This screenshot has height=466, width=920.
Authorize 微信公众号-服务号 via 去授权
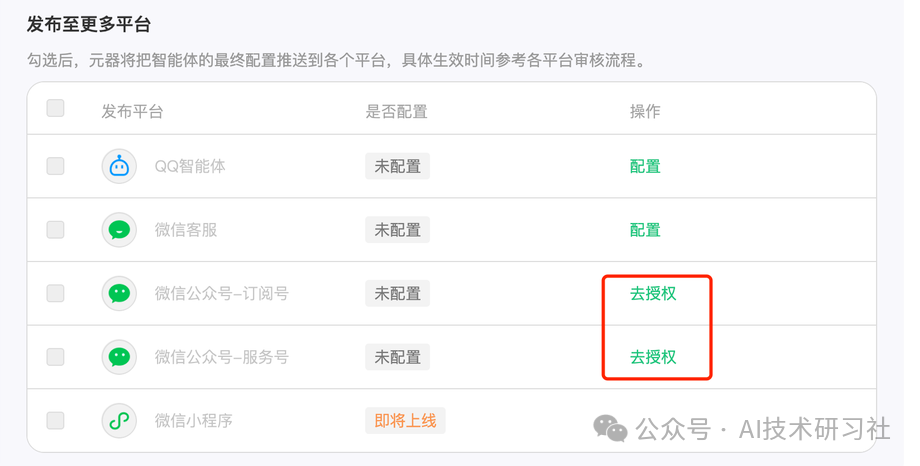tap(653, 356)
